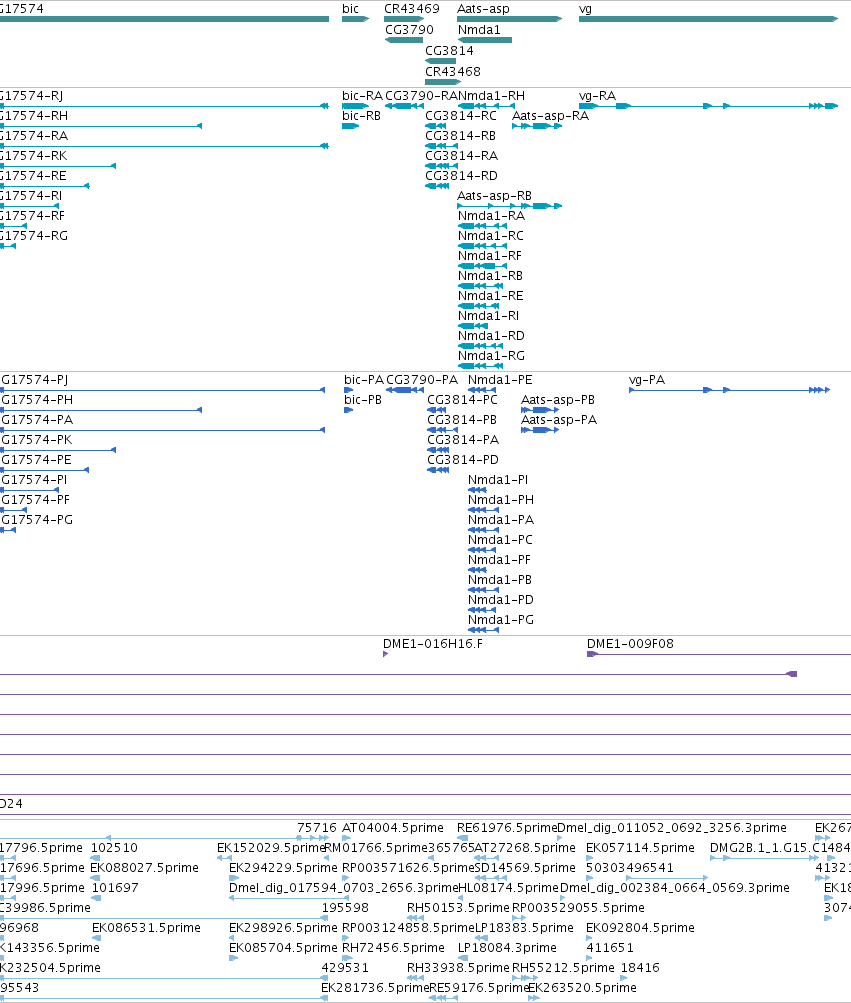Click the vg-PA protein label

[647, 380]
